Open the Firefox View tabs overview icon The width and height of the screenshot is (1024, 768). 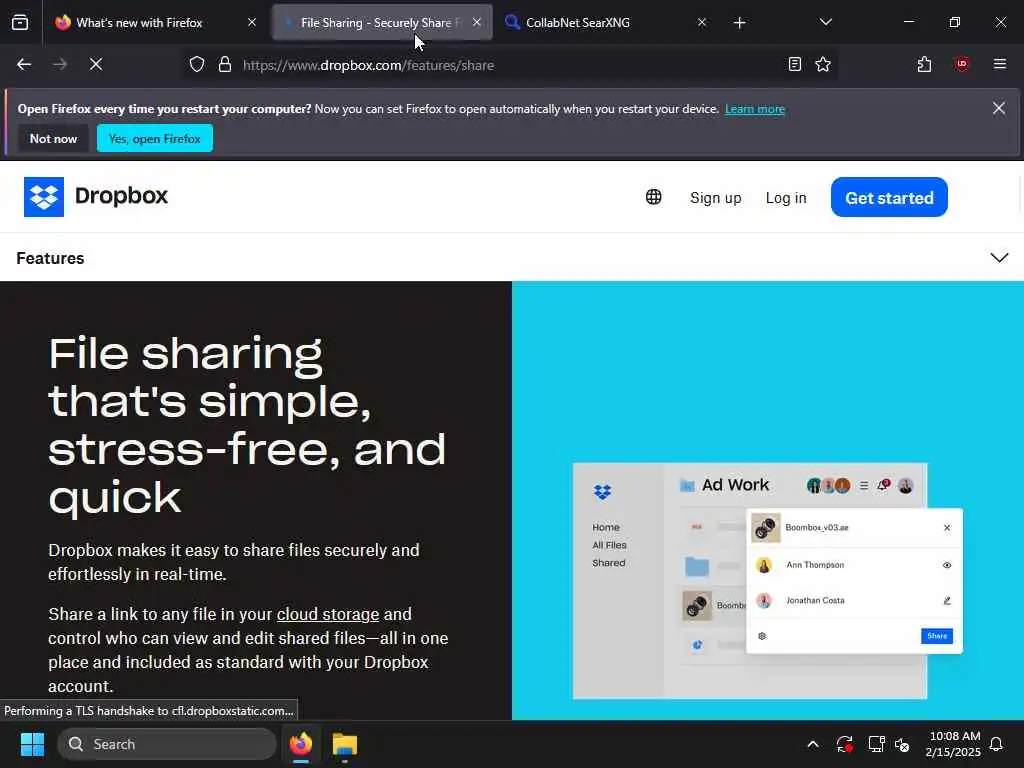click(x=20, y=22)
